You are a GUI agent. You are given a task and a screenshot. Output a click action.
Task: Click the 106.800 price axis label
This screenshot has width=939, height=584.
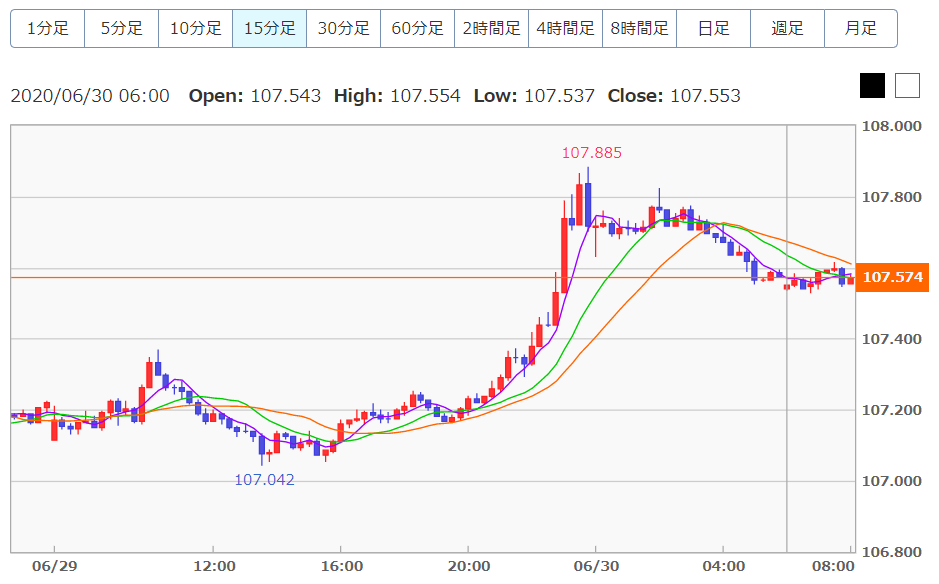[892, 552]
